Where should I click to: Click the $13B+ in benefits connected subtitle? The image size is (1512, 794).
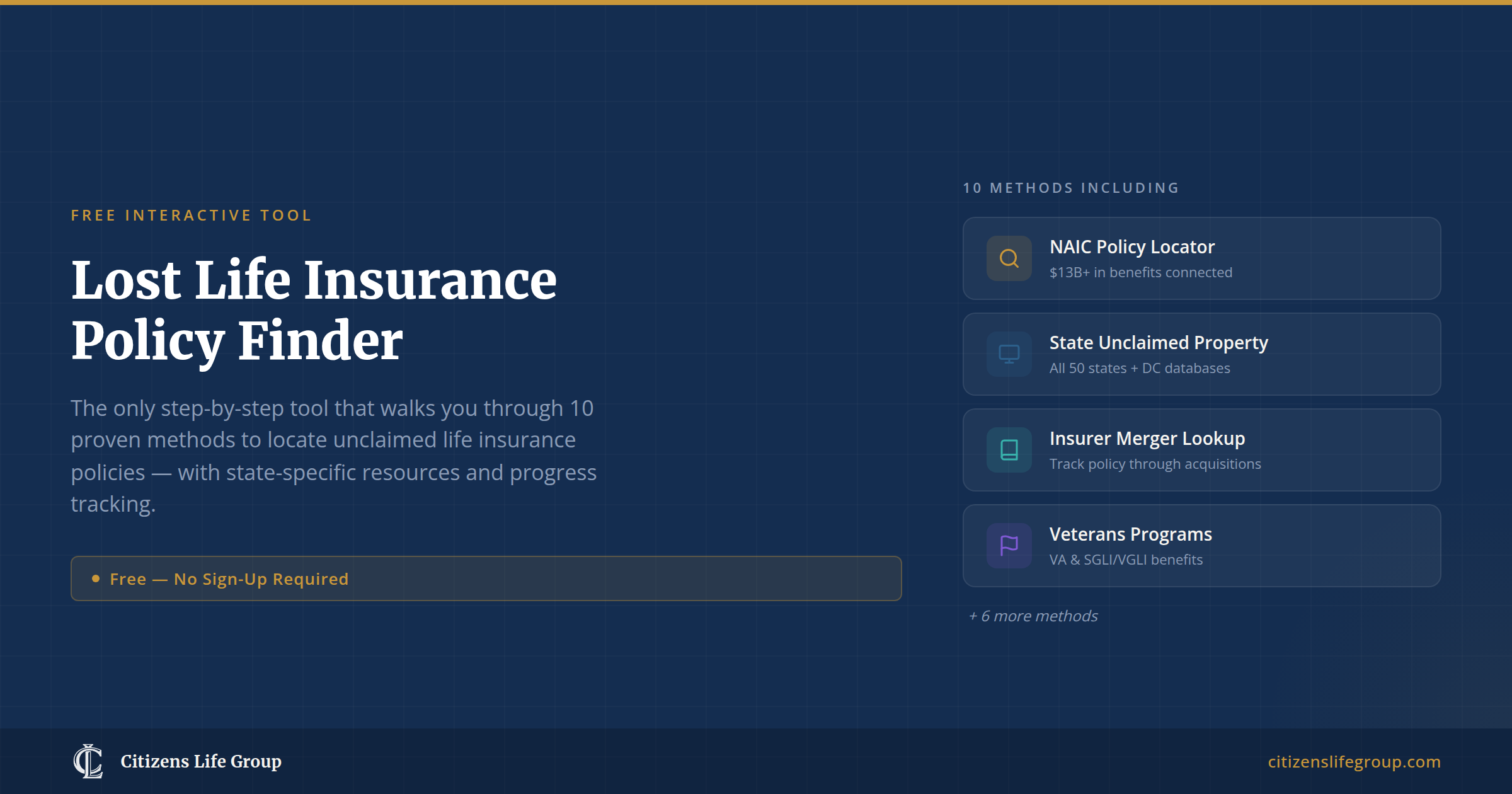tap(1140, 272)
